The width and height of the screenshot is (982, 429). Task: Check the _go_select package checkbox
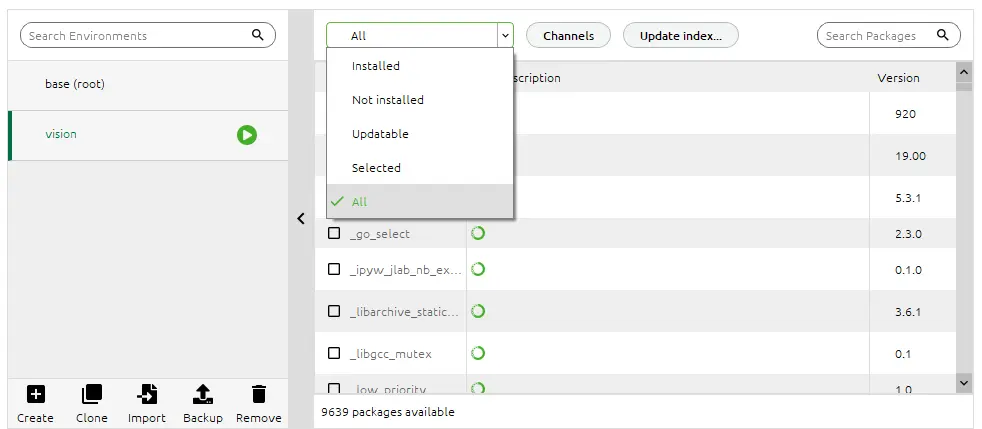coord(335,234)
